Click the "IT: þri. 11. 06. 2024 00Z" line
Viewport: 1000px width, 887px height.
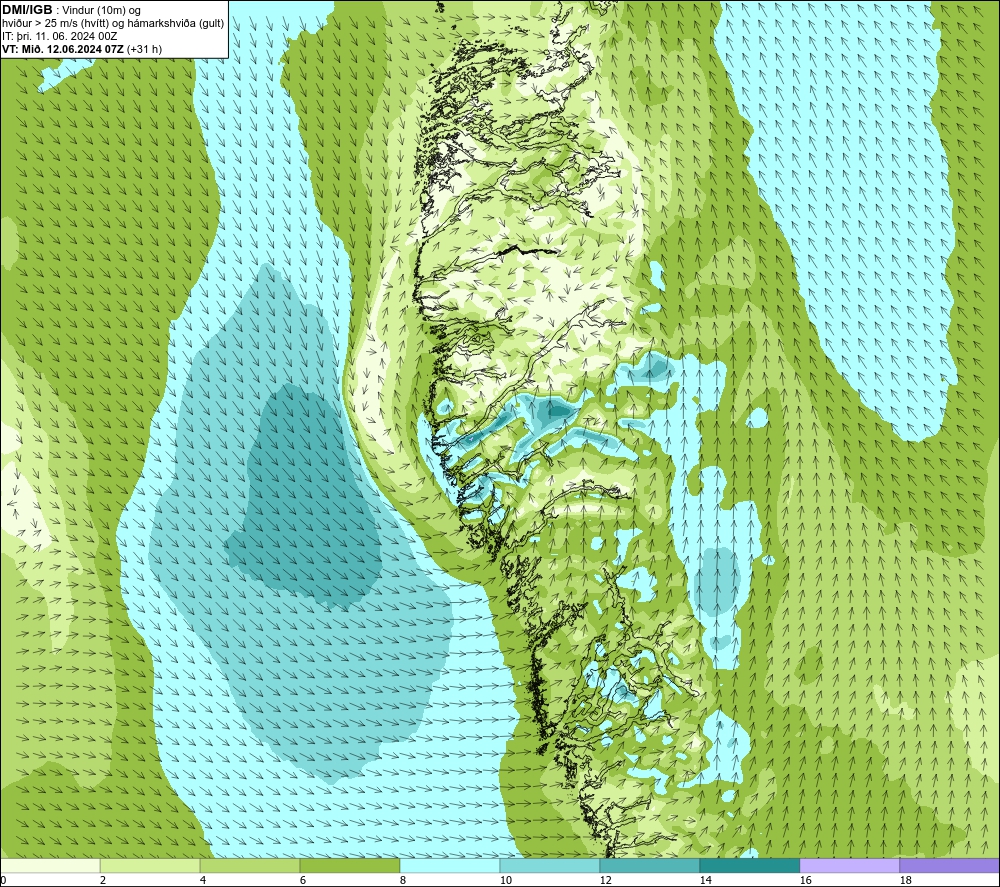tap(59, 36)
